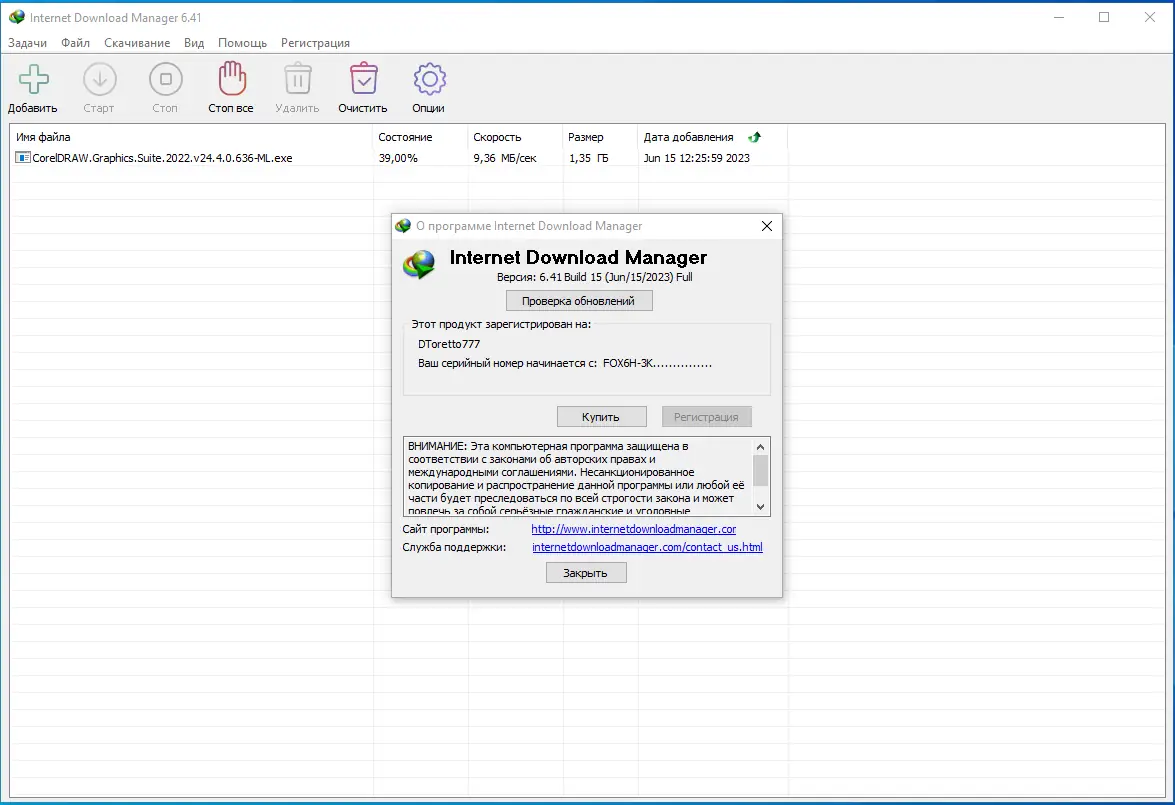Open the Помощь menu

coord(242,43)
